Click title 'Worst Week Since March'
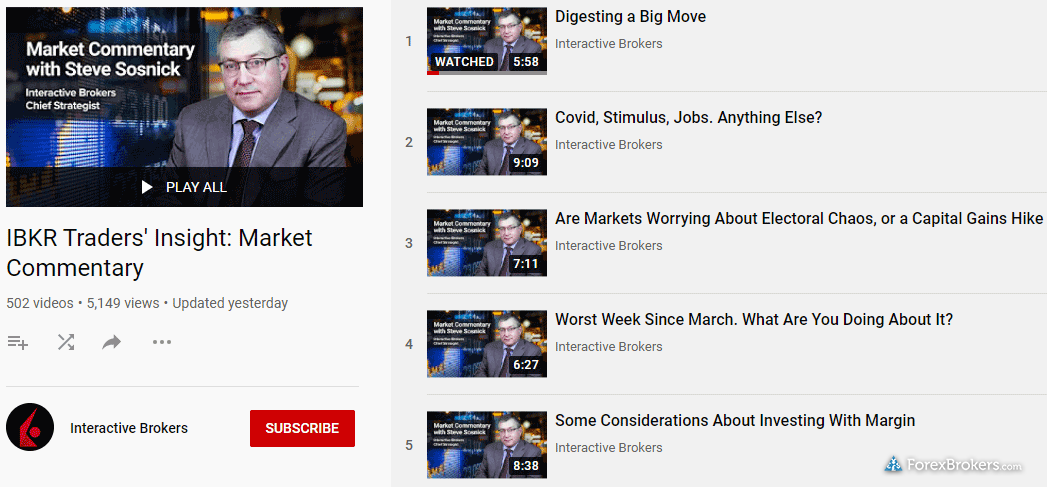 (x=754, y=319)
